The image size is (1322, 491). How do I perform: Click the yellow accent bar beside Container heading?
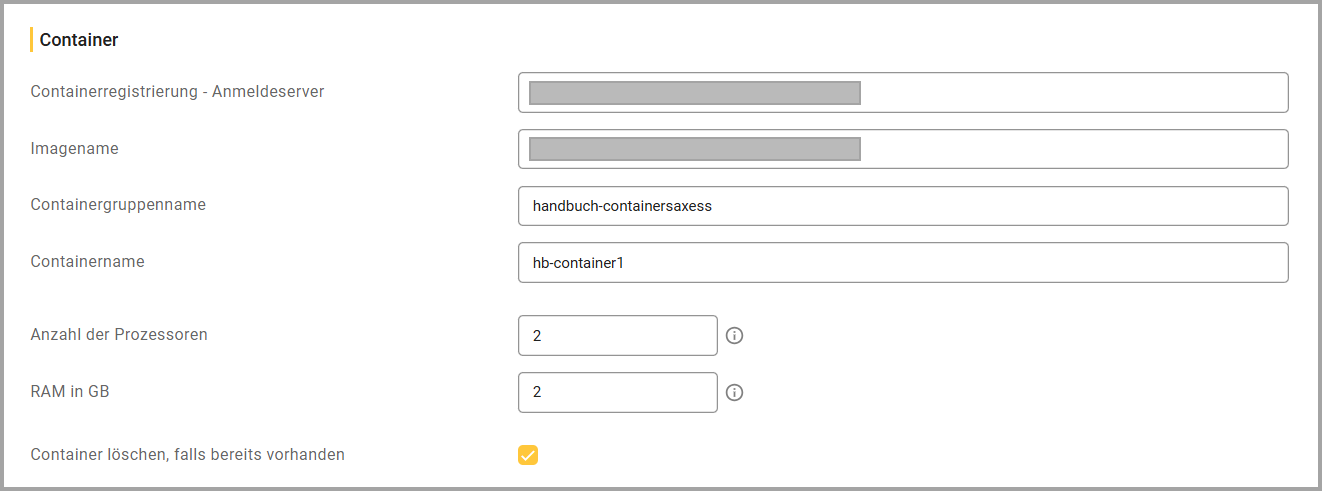[x=32, y=40]
